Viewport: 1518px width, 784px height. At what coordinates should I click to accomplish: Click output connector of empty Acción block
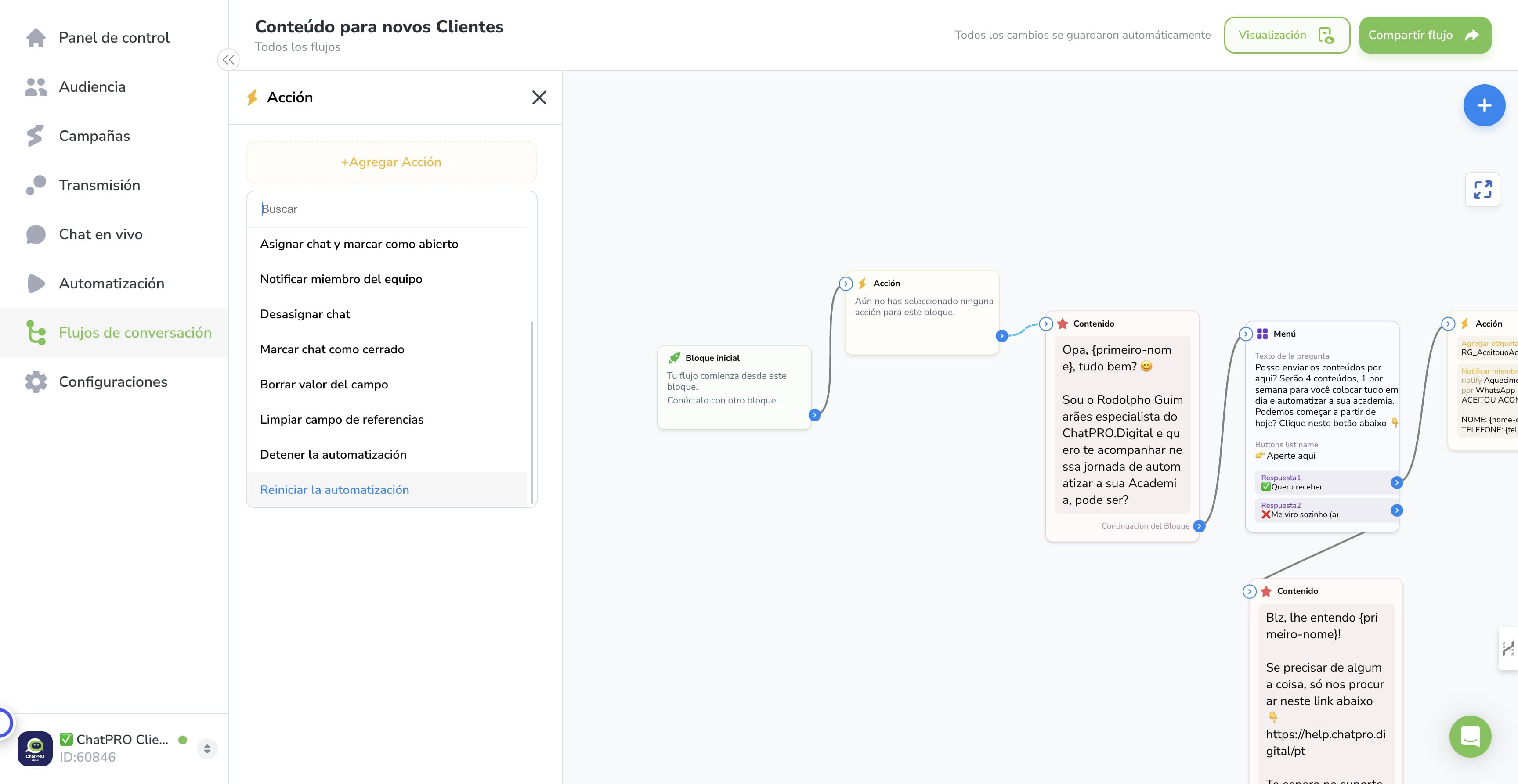coord(1002,336)
